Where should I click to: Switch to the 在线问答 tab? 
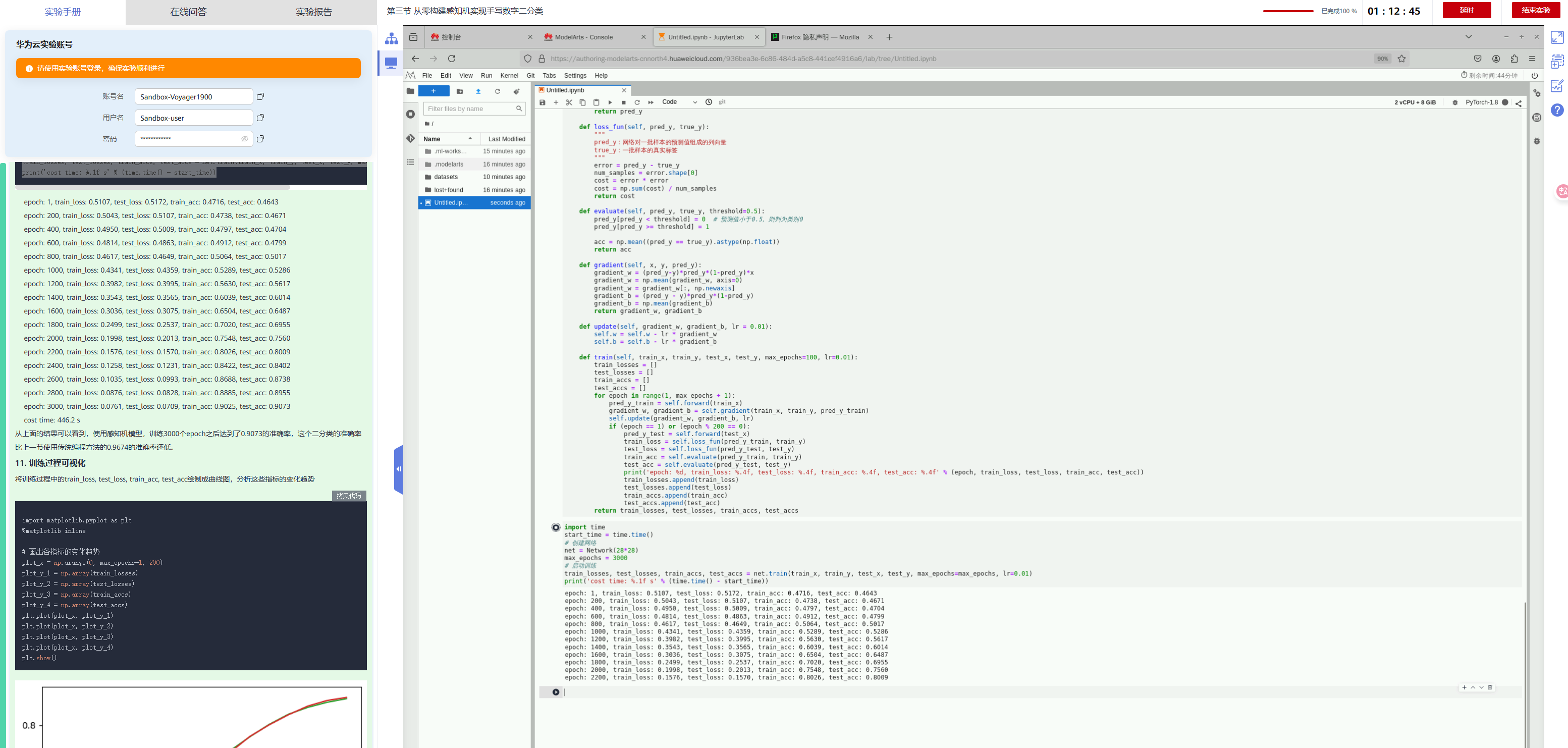coord(188,12)
